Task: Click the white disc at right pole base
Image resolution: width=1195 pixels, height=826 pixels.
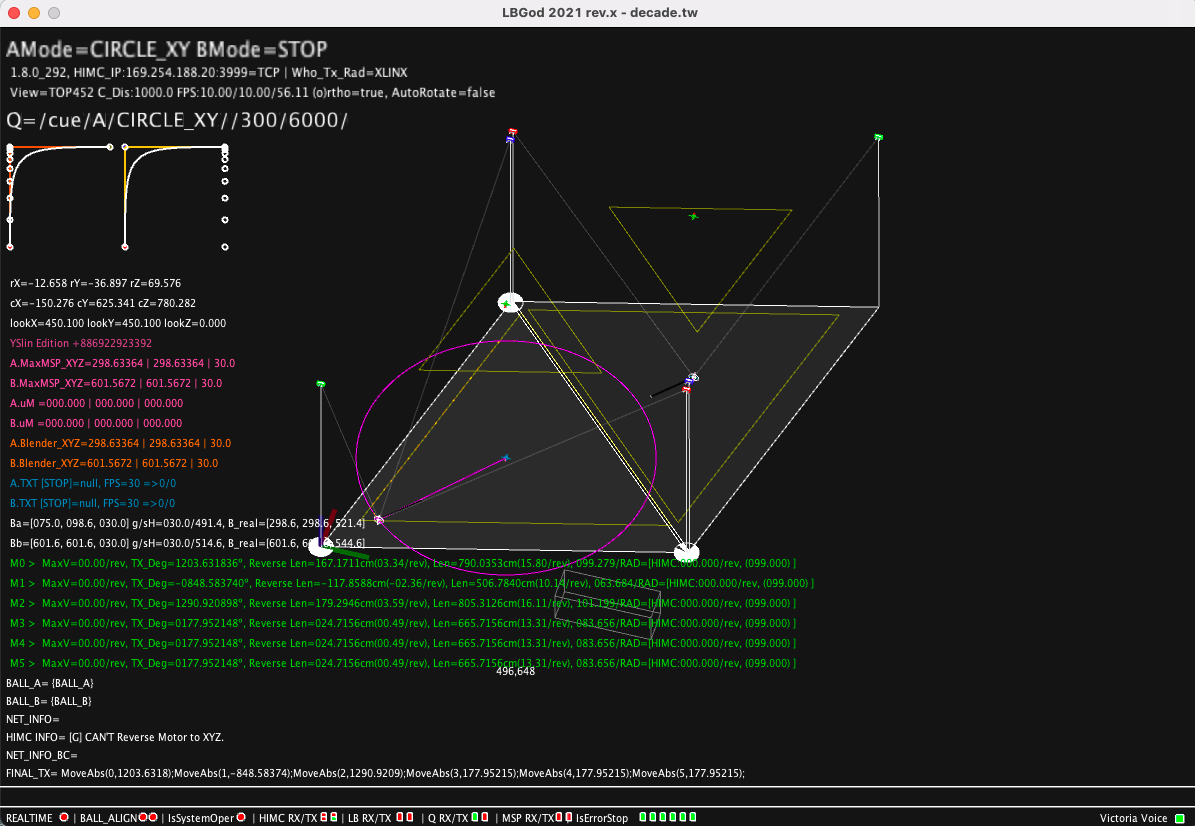Action: point(687,552)
